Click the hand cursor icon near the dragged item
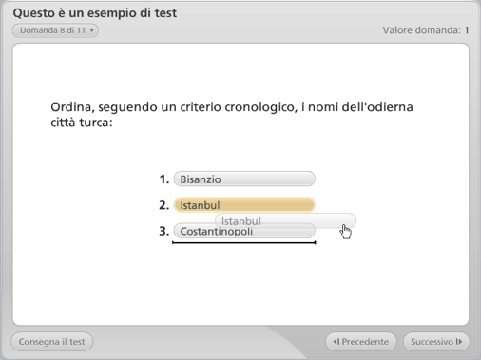This screenshot has width=481, height=360. pyautogui.click(x=346, y=231)
